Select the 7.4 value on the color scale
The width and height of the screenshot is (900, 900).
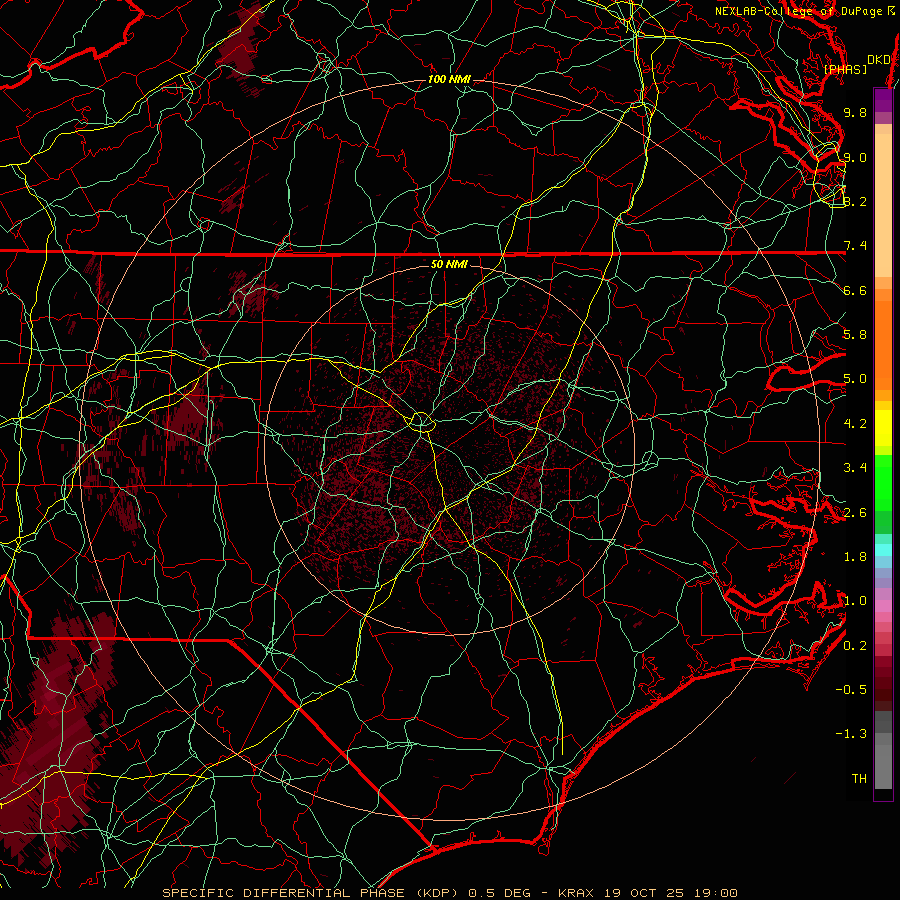click(x=855, y=246)
